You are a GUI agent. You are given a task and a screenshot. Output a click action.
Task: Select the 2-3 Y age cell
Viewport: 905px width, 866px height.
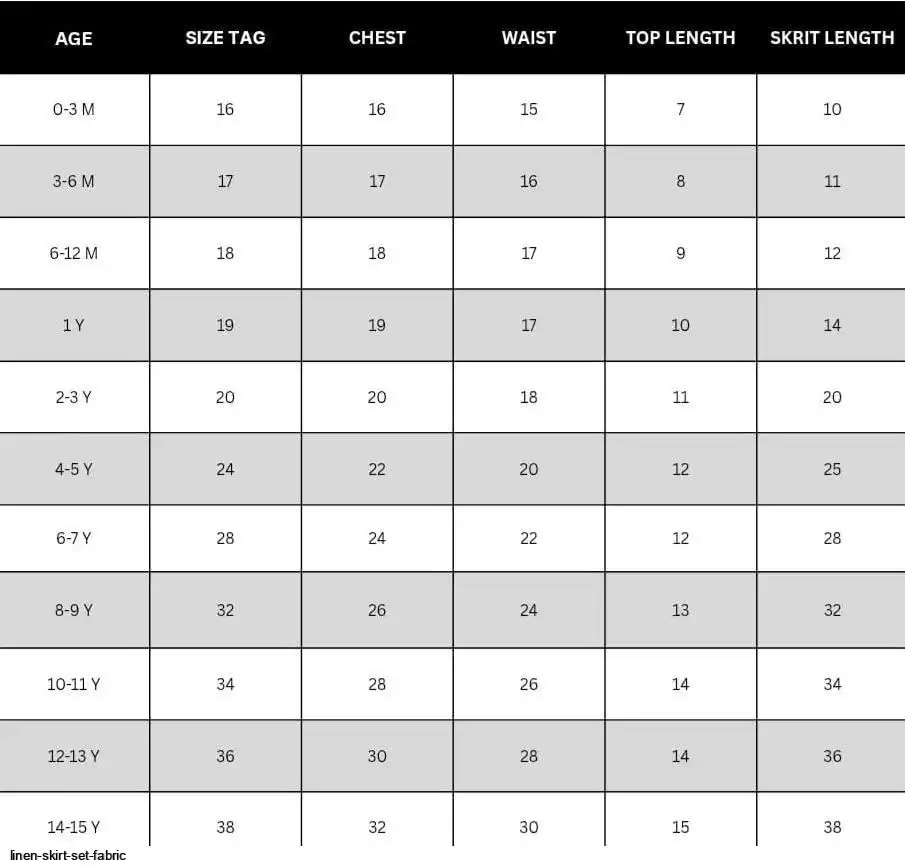[x=74, y=397]
